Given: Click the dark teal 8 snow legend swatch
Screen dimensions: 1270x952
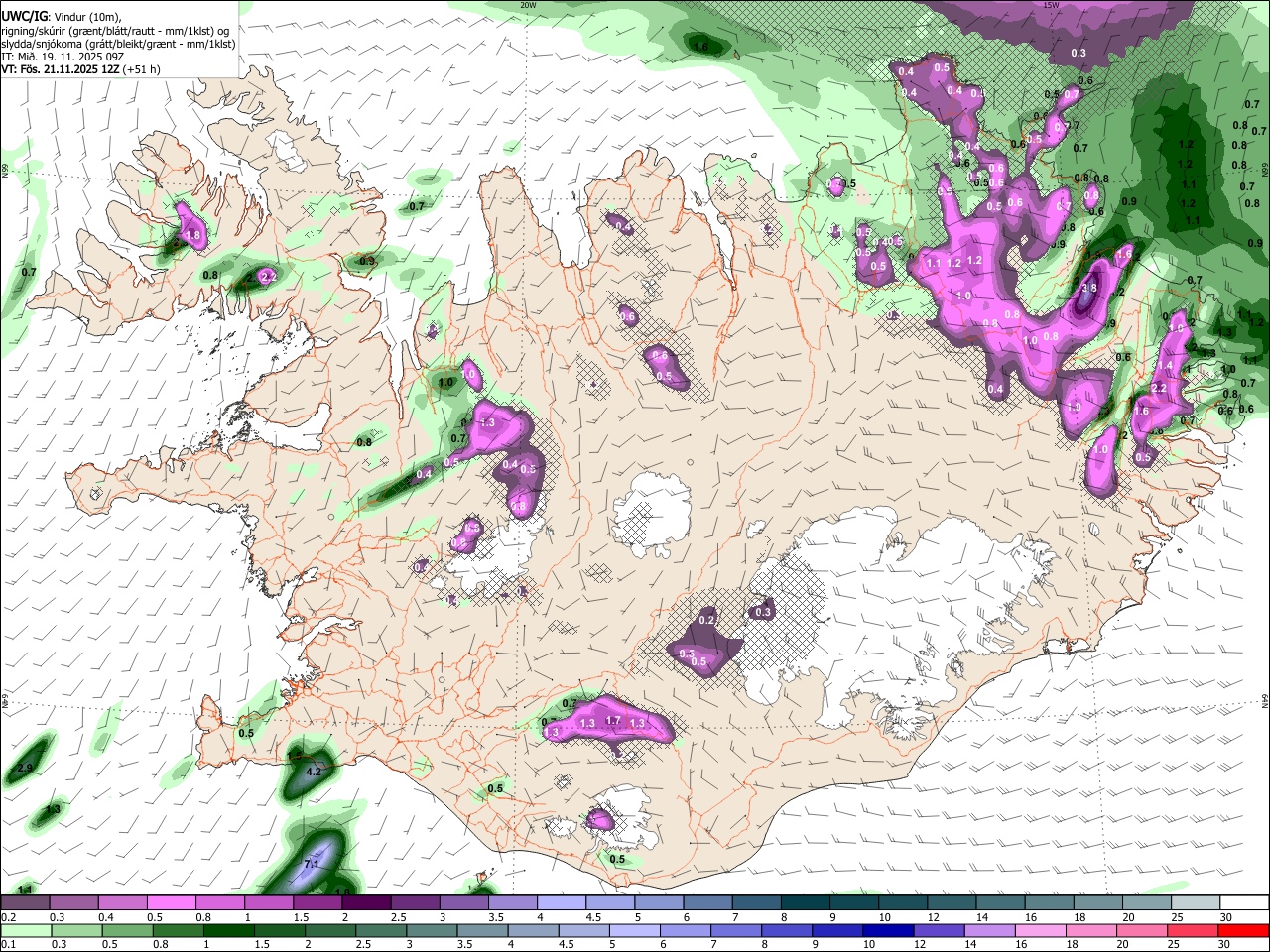Looking at the screenshot, I should (806, 903).
